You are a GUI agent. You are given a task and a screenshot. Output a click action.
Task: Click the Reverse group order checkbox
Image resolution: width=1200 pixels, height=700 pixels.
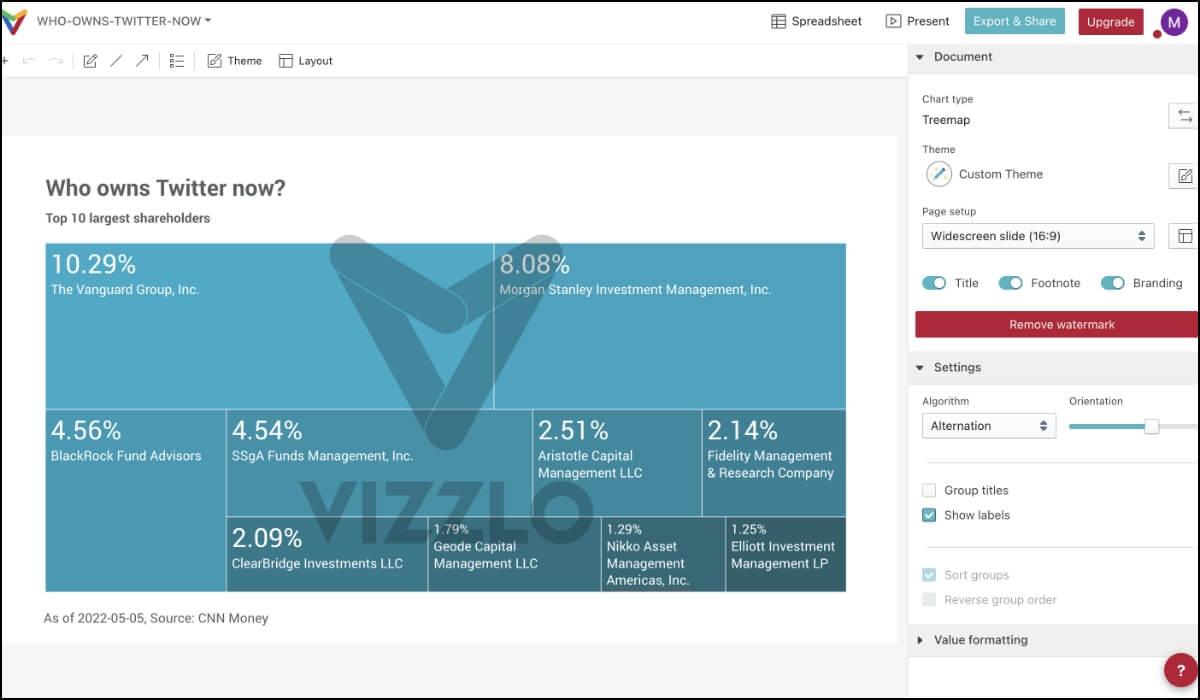click(x=929, y=600)
